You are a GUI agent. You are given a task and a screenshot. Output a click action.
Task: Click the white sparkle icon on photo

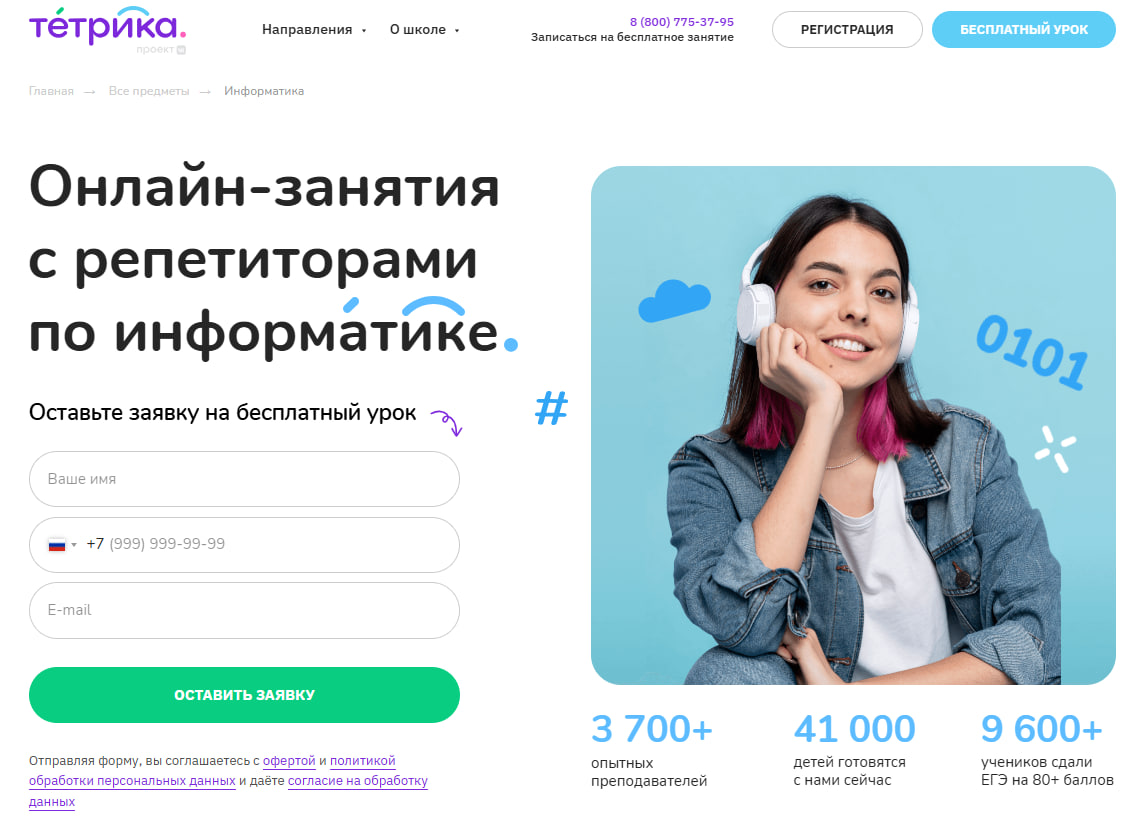click(x=1055, y=448)
